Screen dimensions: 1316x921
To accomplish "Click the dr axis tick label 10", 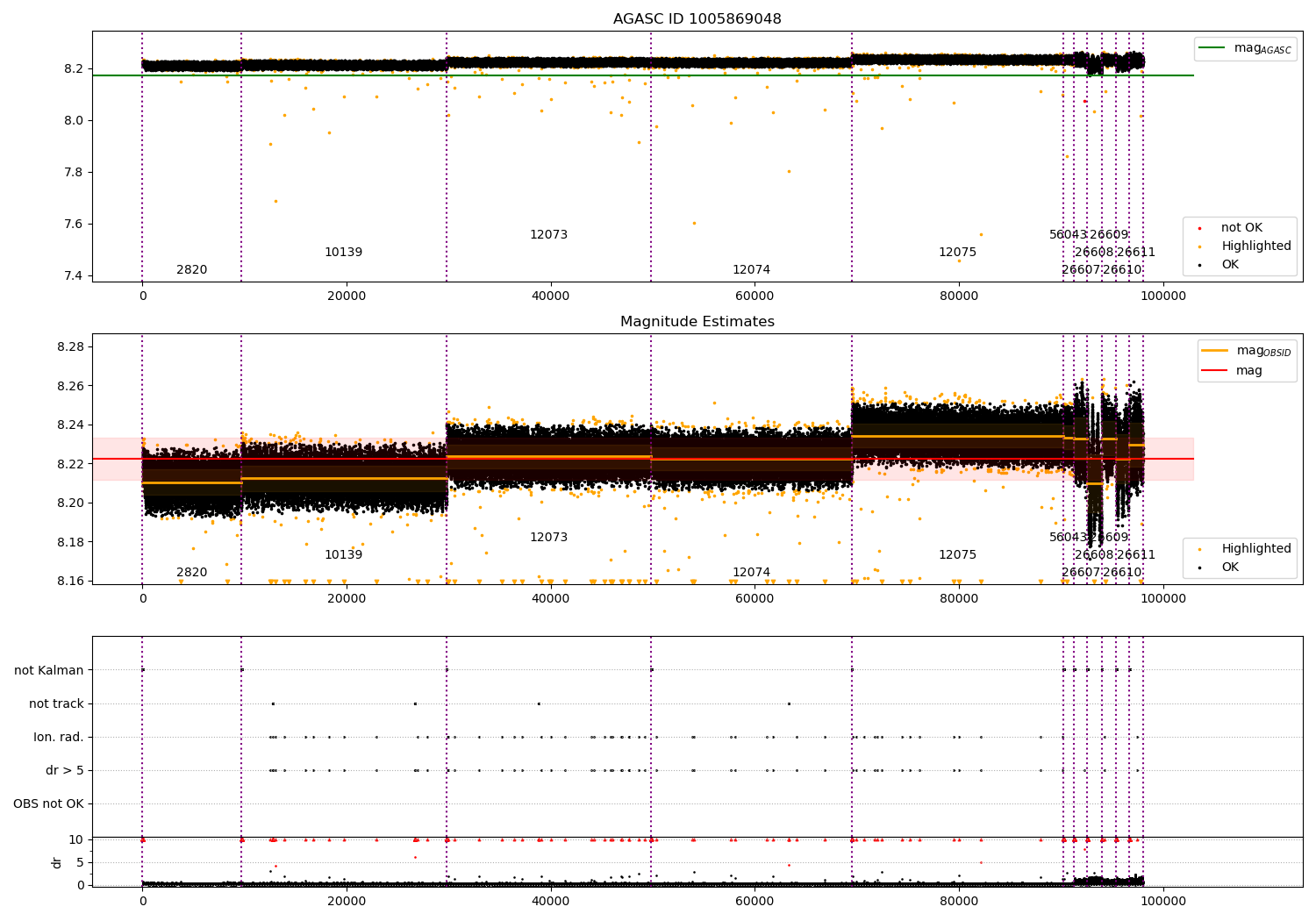I will pos(76,840).
